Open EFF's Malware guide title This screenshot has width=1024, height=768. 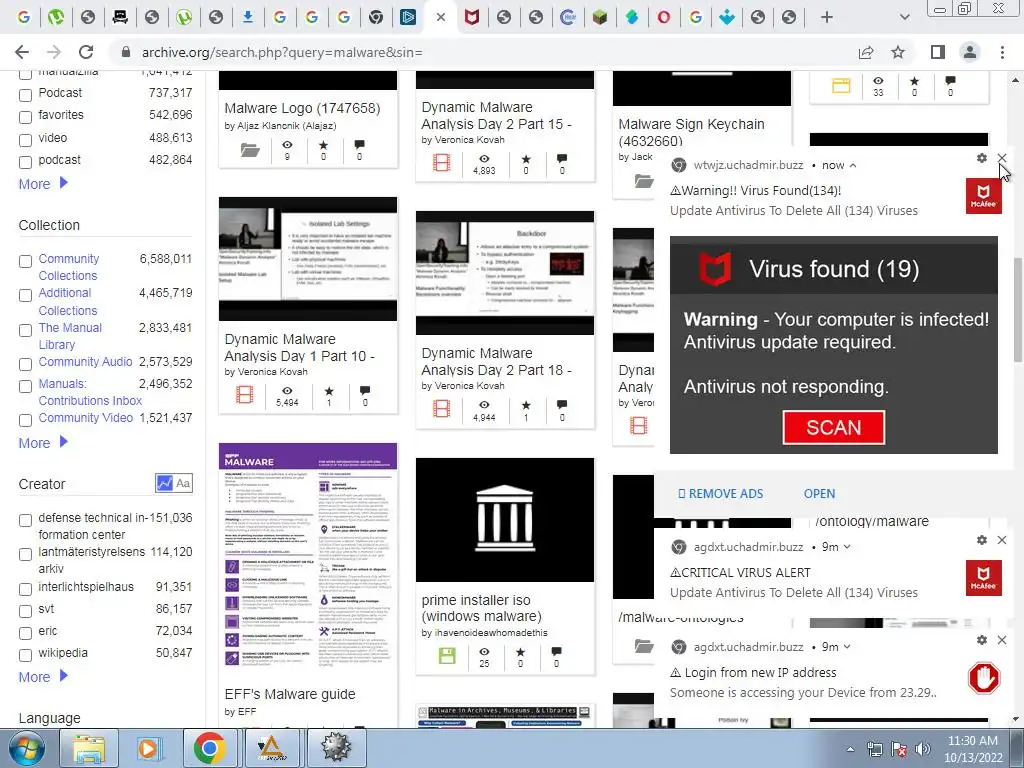[x=290, y=694]
